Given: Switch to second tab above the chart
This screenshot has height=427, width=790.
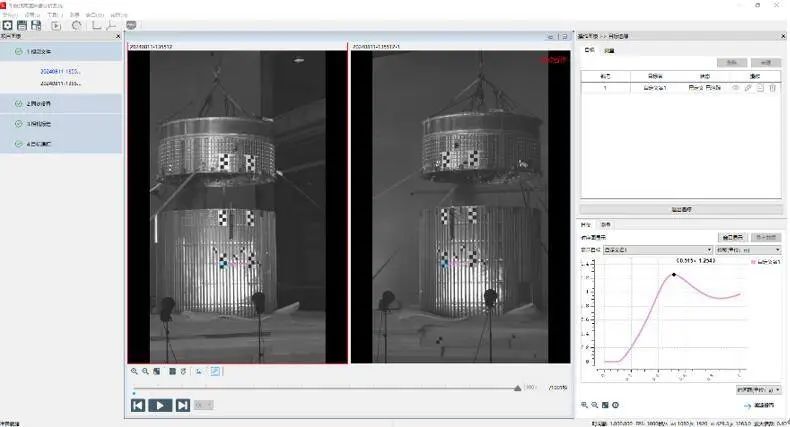Looking at the screenshot, I should coord(606,225).
